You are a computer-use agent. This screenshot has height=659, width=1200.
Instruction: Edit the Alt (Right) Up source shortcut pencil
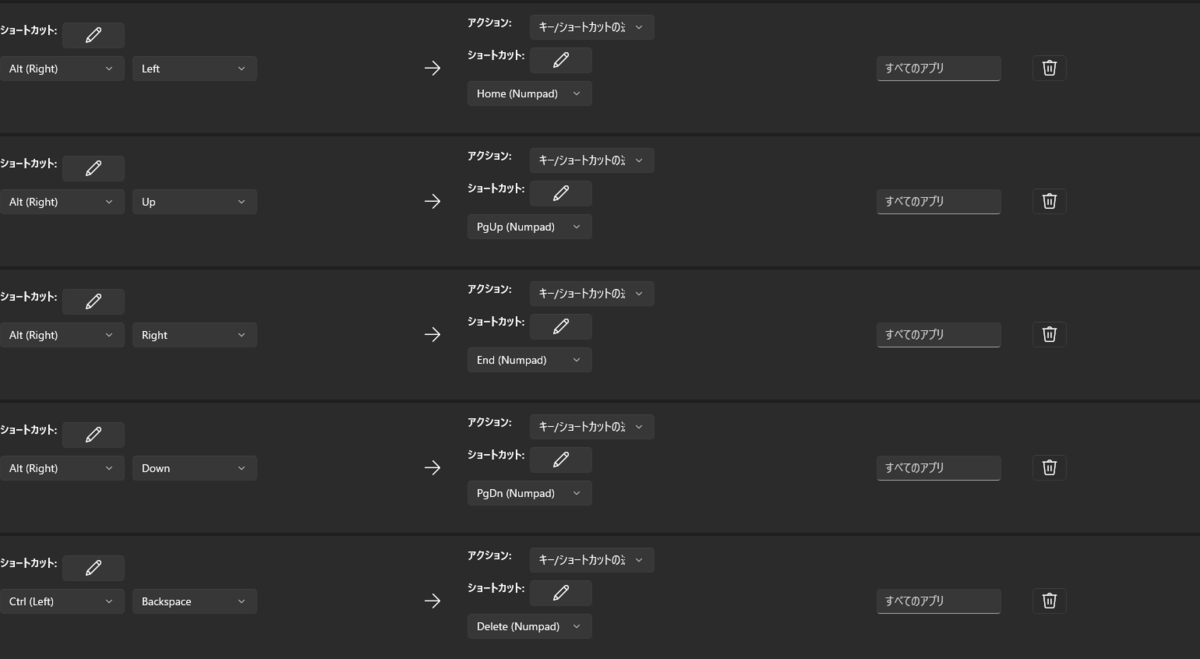(93, 168)
